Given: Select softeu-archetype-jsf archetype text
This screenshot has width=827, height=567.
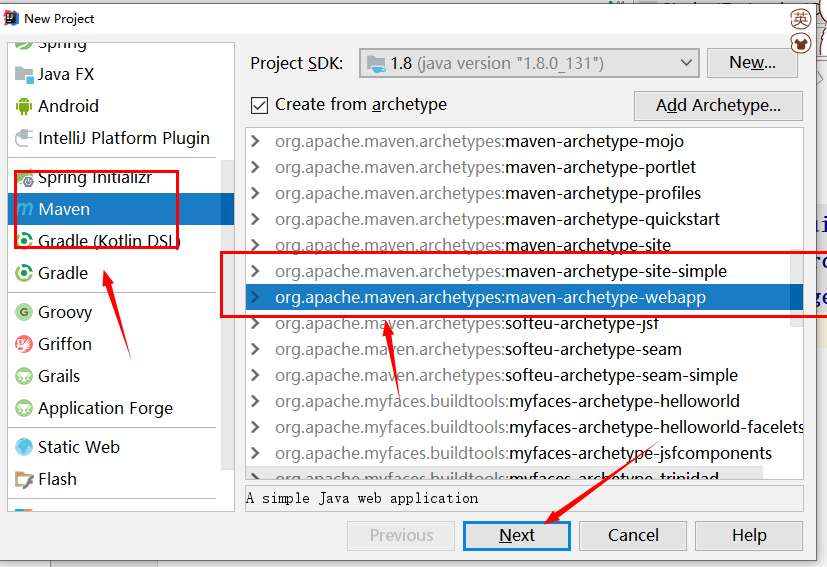Looking at the screenshot, I should pyautogui.click(x=467, y=323).
